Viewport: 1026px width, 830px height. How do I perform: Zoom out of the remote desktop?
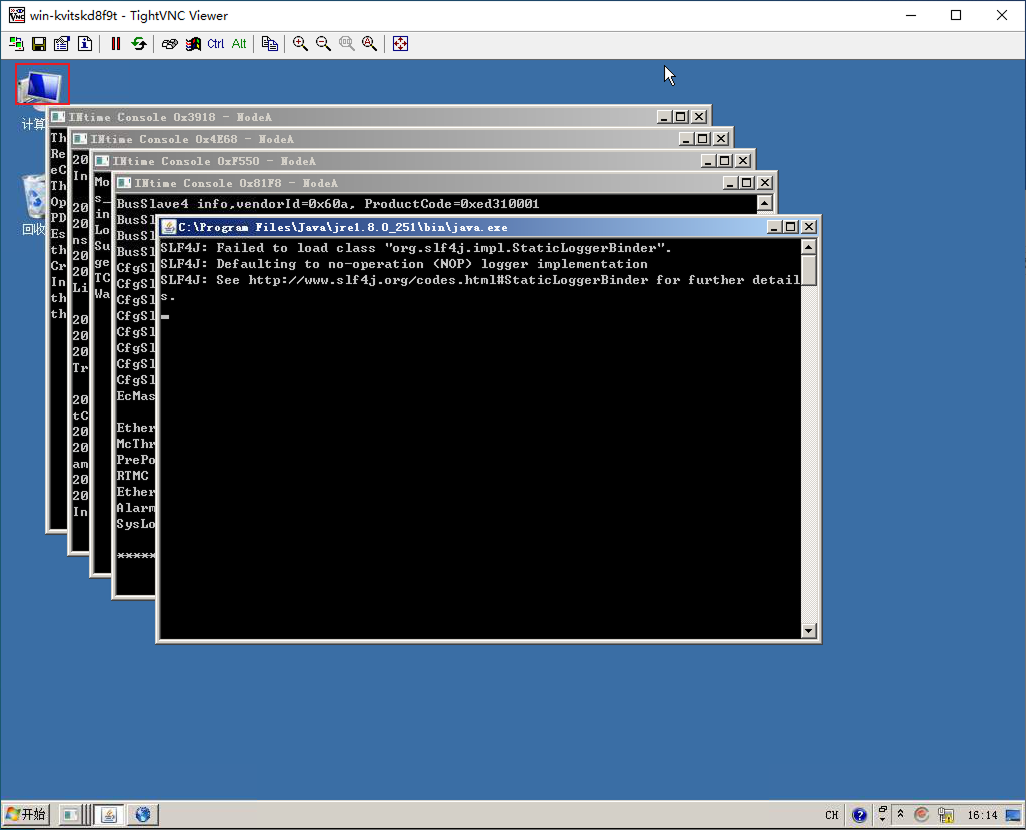click(x=323, y=44)
